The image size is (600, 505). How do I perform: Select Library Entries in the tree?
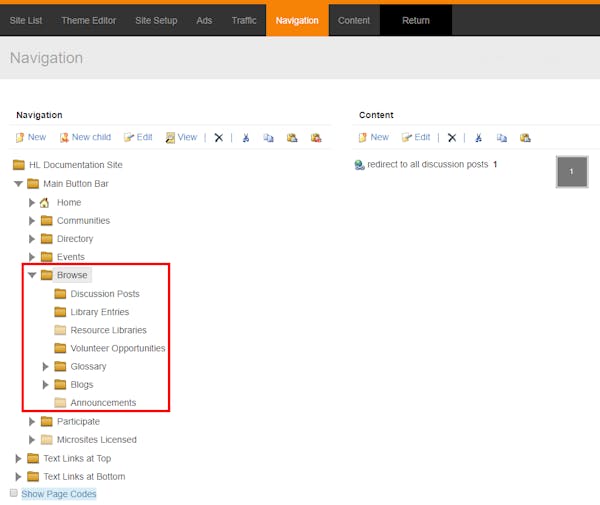(x=99, y=312)
